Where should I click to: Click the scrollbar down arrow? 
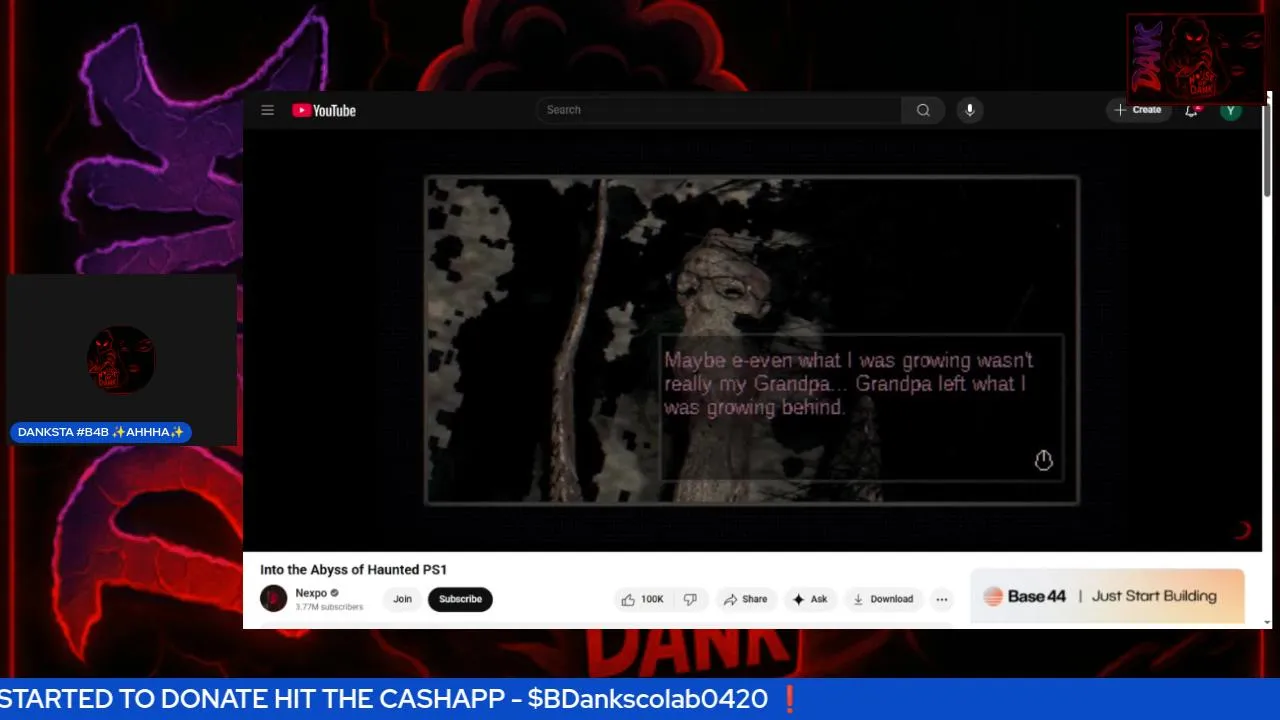coord(1268,622)
